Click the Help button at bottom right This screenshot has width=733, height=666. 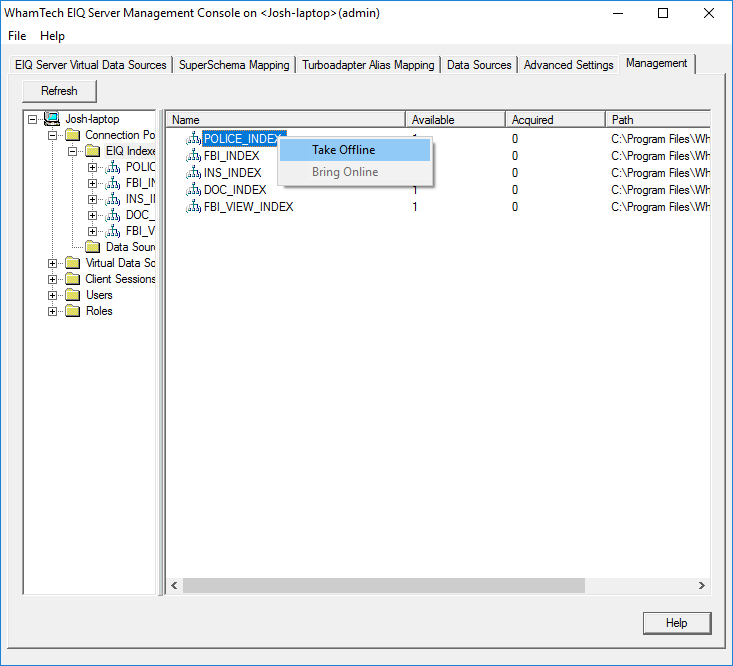tap(677, 623)
